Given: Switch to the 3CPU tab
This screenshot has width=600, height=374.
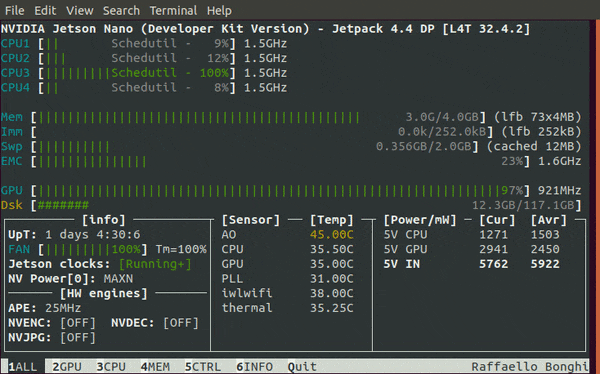Looking at the screenshot, I should 111,367.
